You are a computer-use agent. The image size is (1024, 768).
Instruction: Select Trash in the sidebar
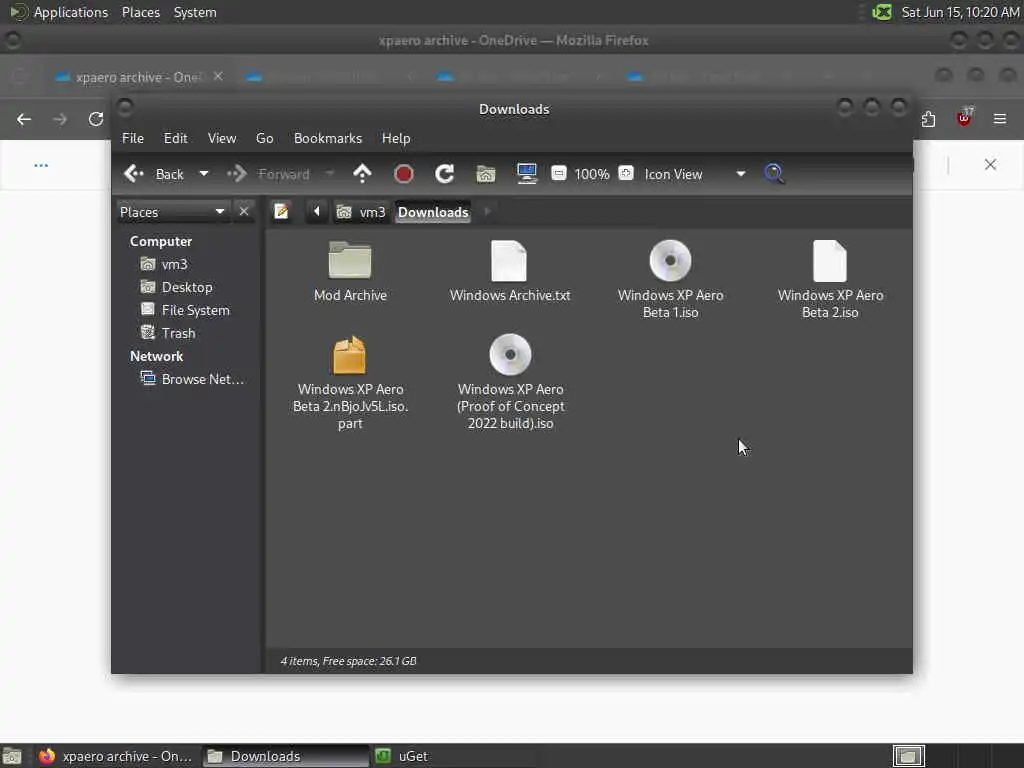click(168, 333)
